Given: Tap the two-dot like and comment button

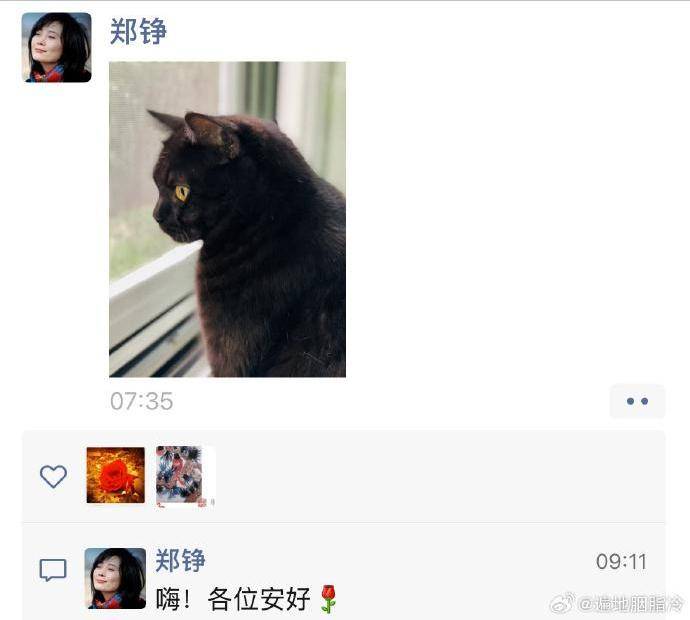Looking at the screenshot, I should [637, 401].
